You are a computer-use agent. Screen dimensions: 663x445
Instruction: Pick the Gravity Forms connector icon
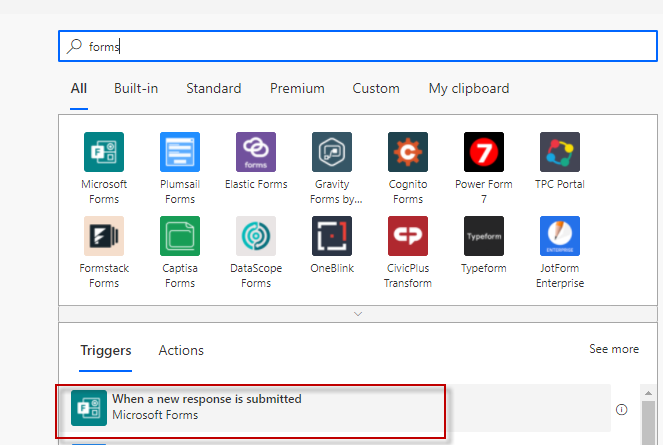[x=332, y=152]
